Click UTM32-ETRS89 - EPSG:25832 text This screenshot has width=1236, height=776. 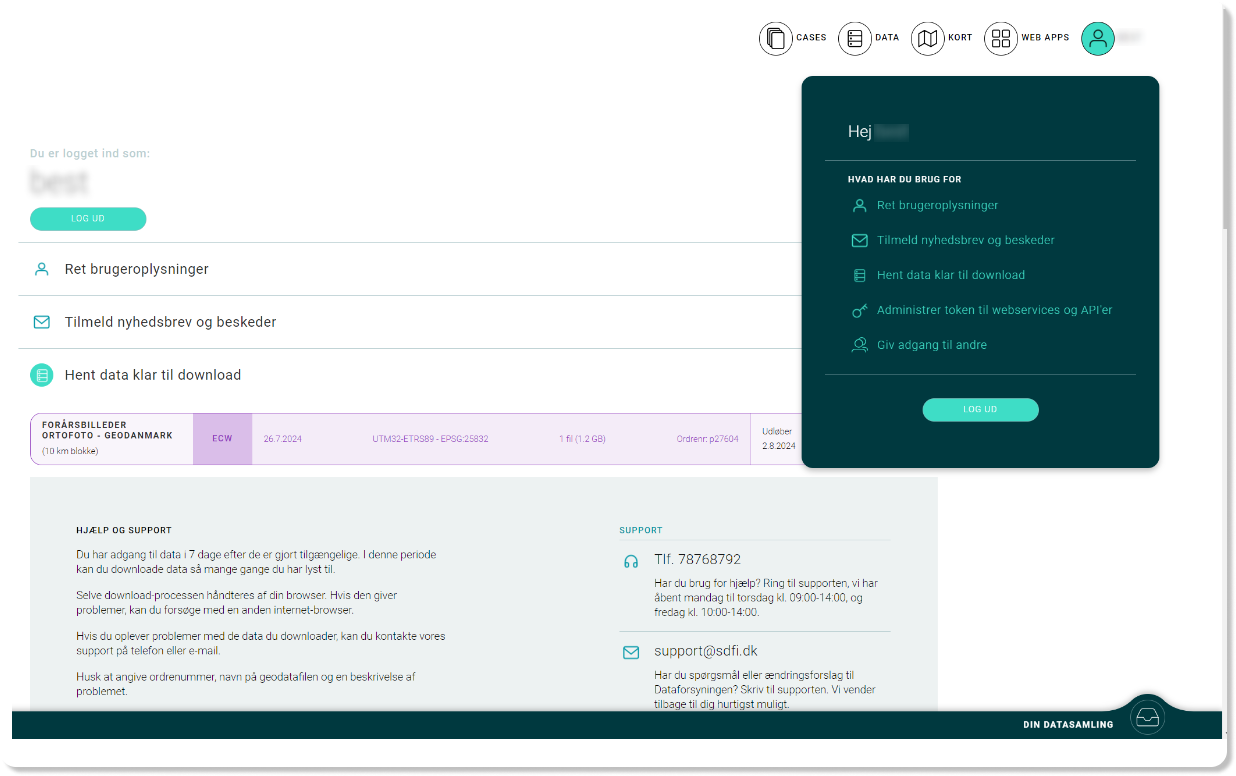pos(430,439)
